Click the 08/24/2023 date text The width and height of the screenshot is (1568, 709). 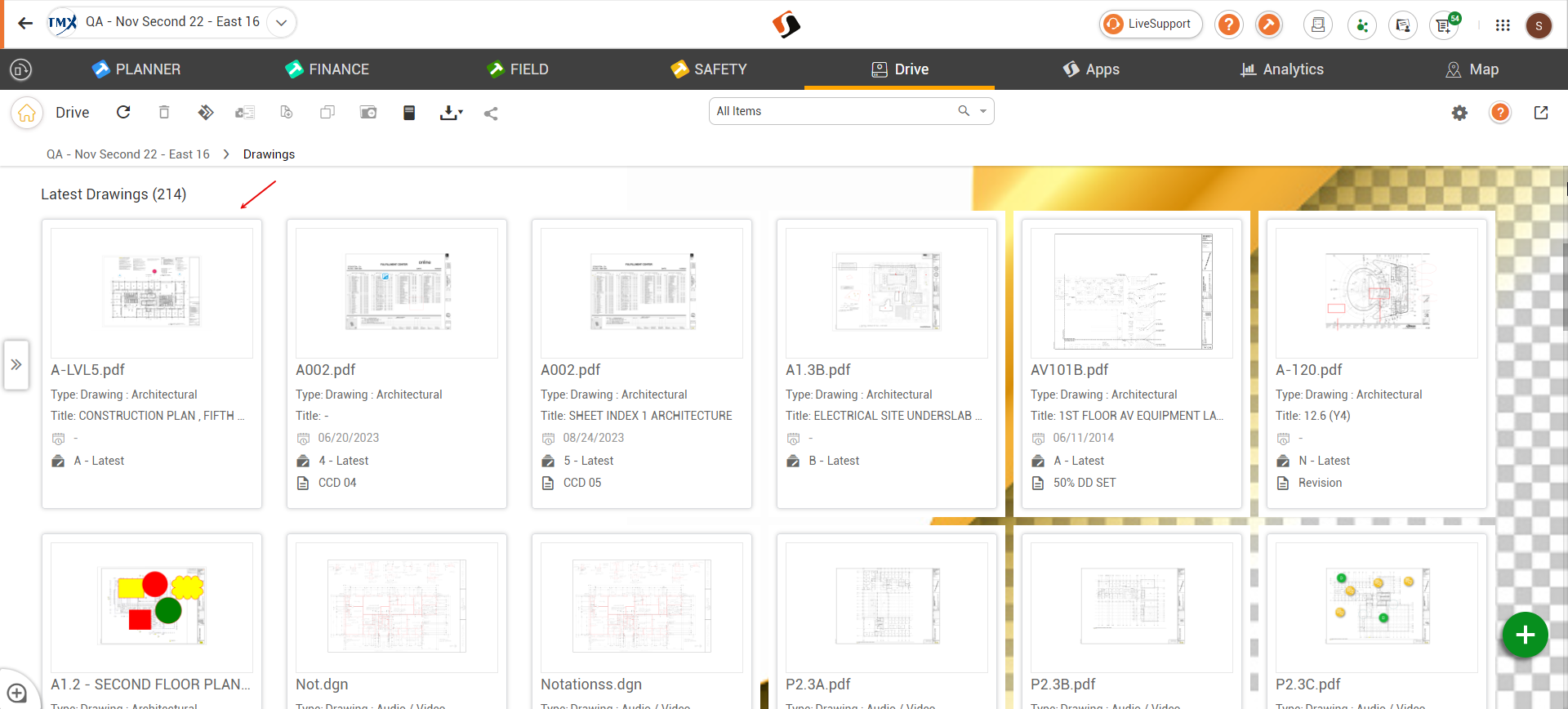click(594, 438)
